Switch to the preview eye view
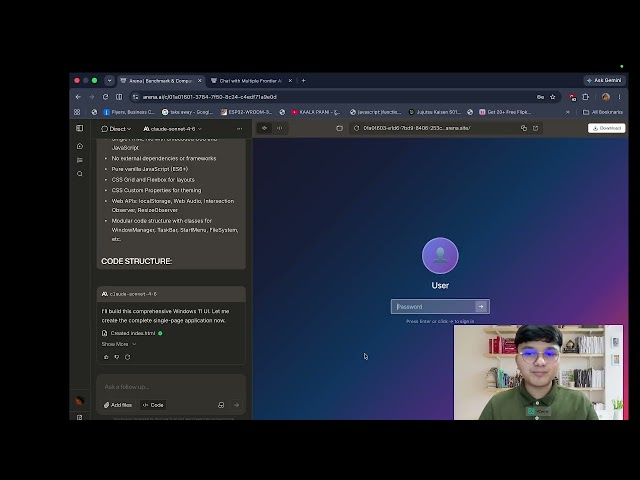640x480 pixels. pos(264,128)
